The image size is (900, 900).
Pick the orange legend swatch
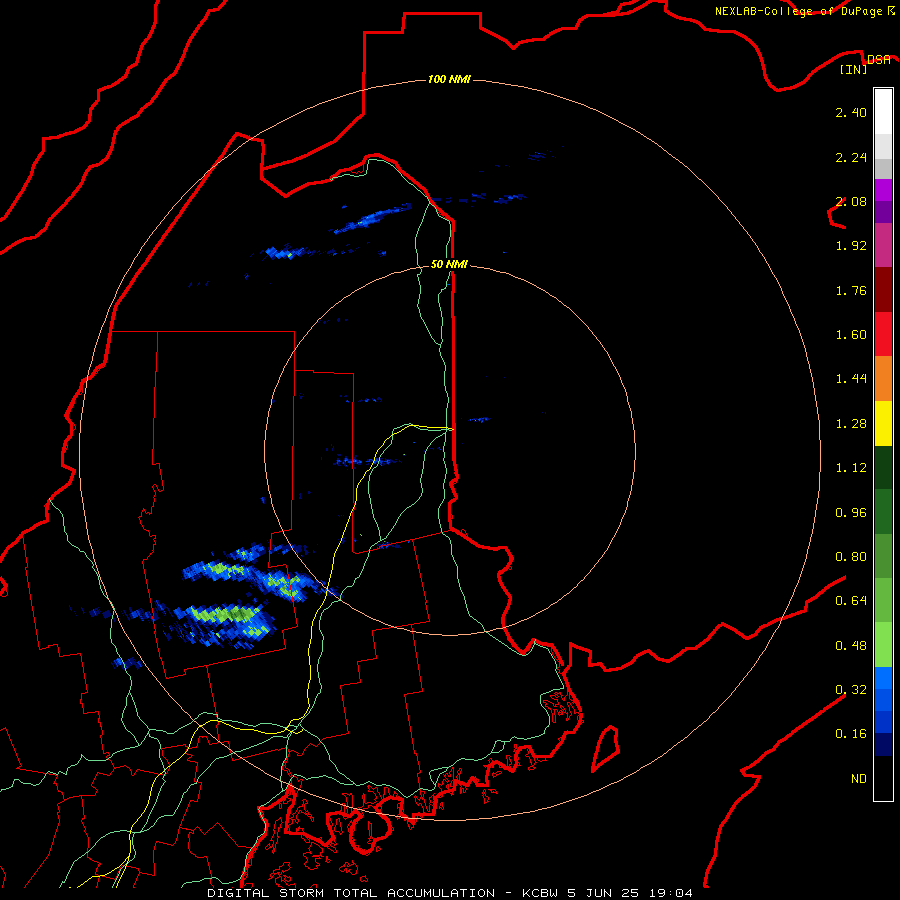pyautogui.click(x=883, y=379)
